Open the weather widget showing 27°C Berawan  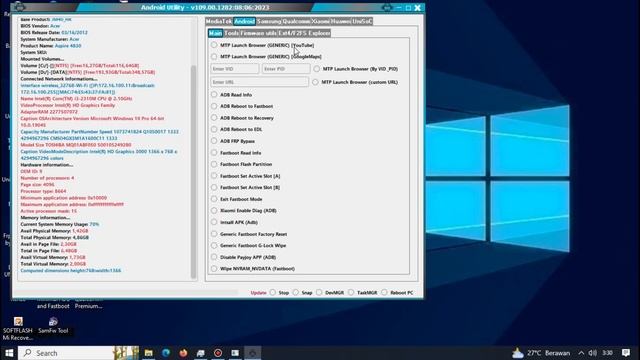[x=541, y=353]
